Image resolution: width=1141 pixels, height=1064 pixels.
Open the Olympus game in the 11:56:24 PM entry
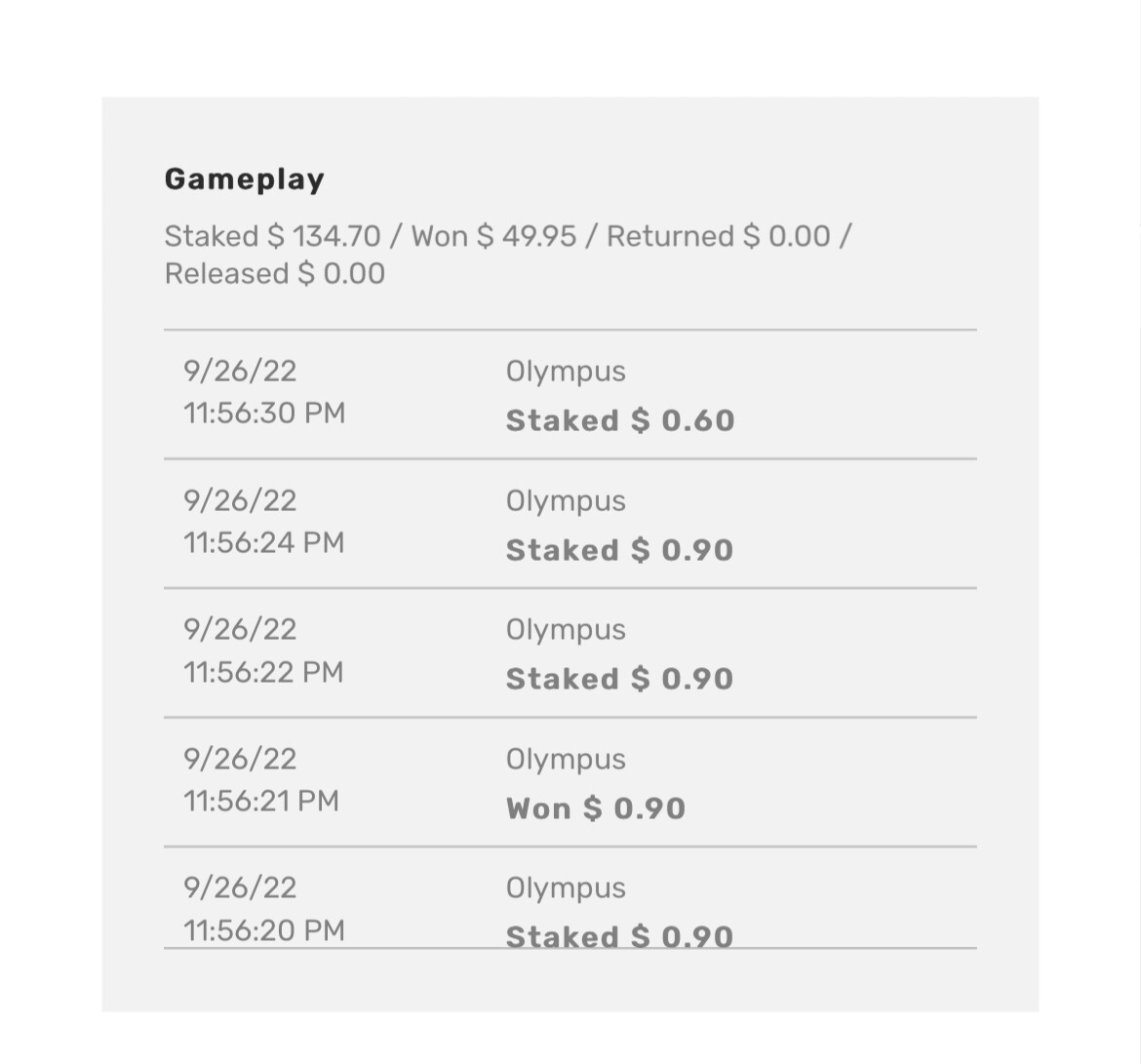tap(566, 501)
